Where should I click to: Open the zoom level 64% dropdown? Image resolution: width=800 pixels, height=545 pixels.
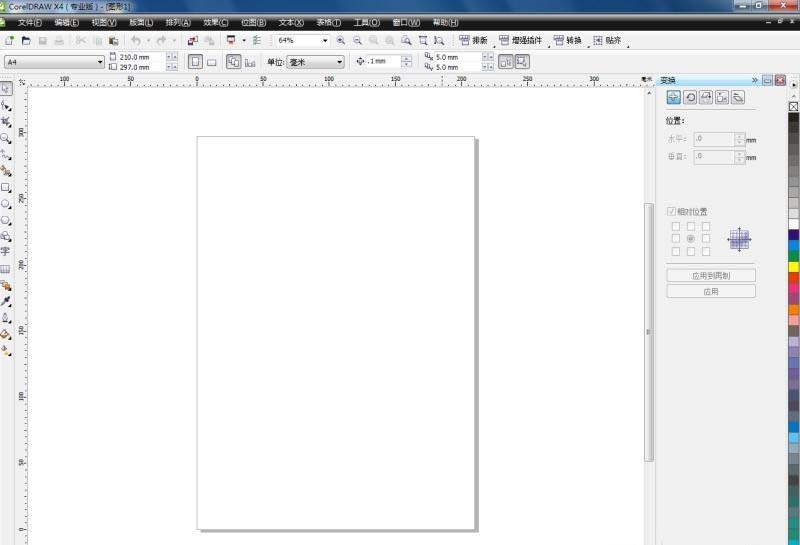(325, 41)
